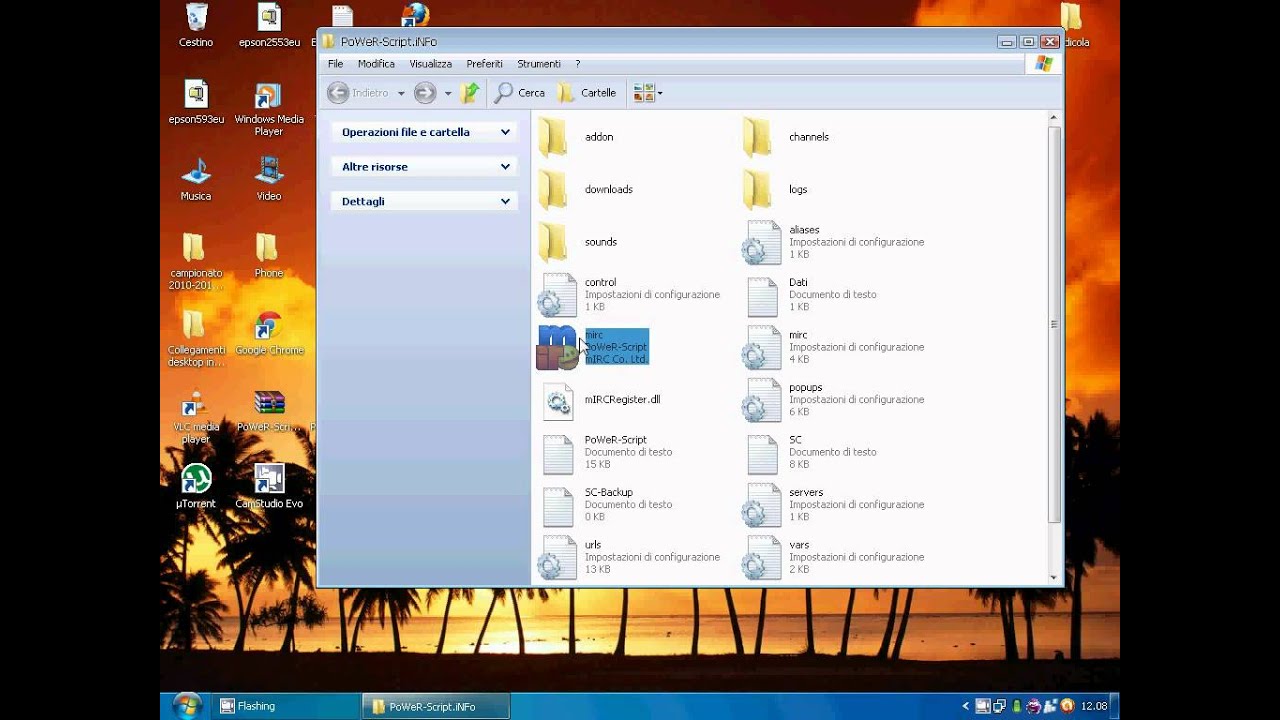Click the forward navigation arrow button
This screenshot has height=720, width=1280.
coord(425,93)
